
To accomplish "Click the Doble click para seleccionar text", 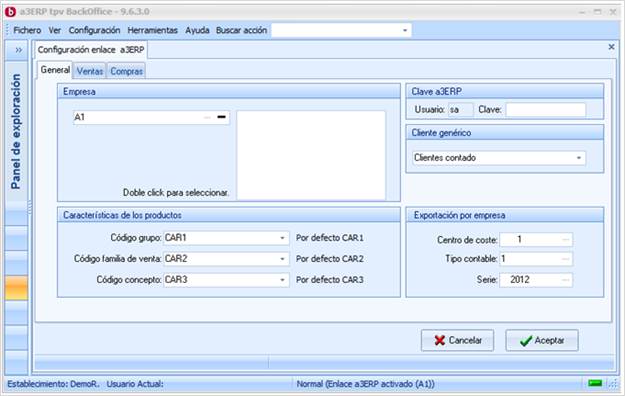I will pyautogui.click(x=176, y=193).
